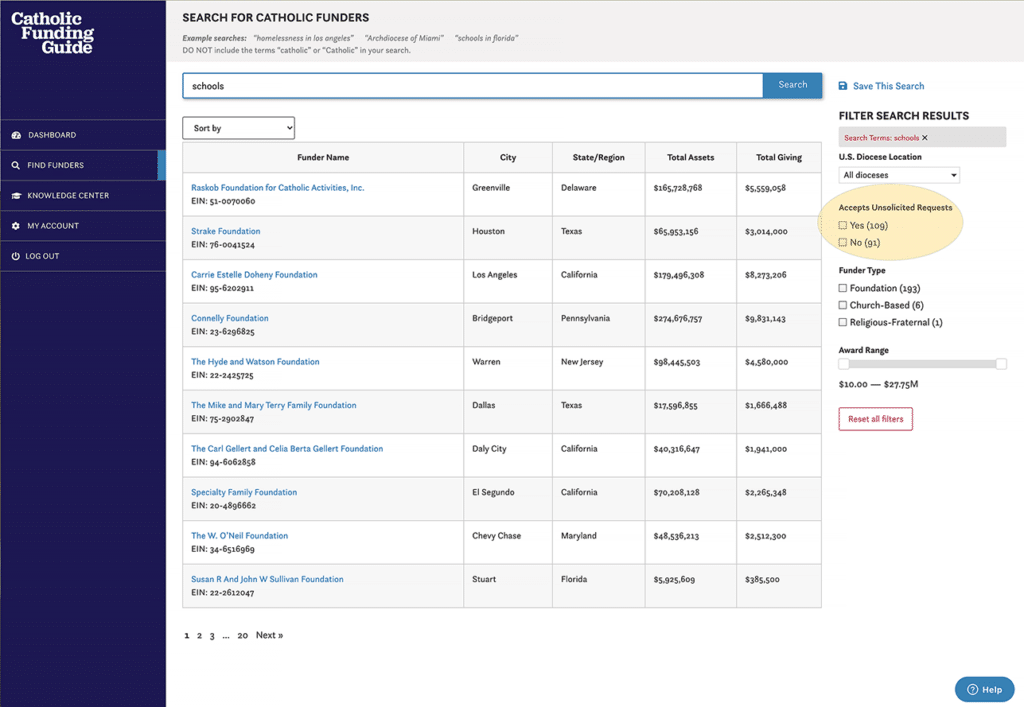The width and height of the screenshot is (1024, 707).
Task: Go to results page 3
Action: [x=212, y=636]
